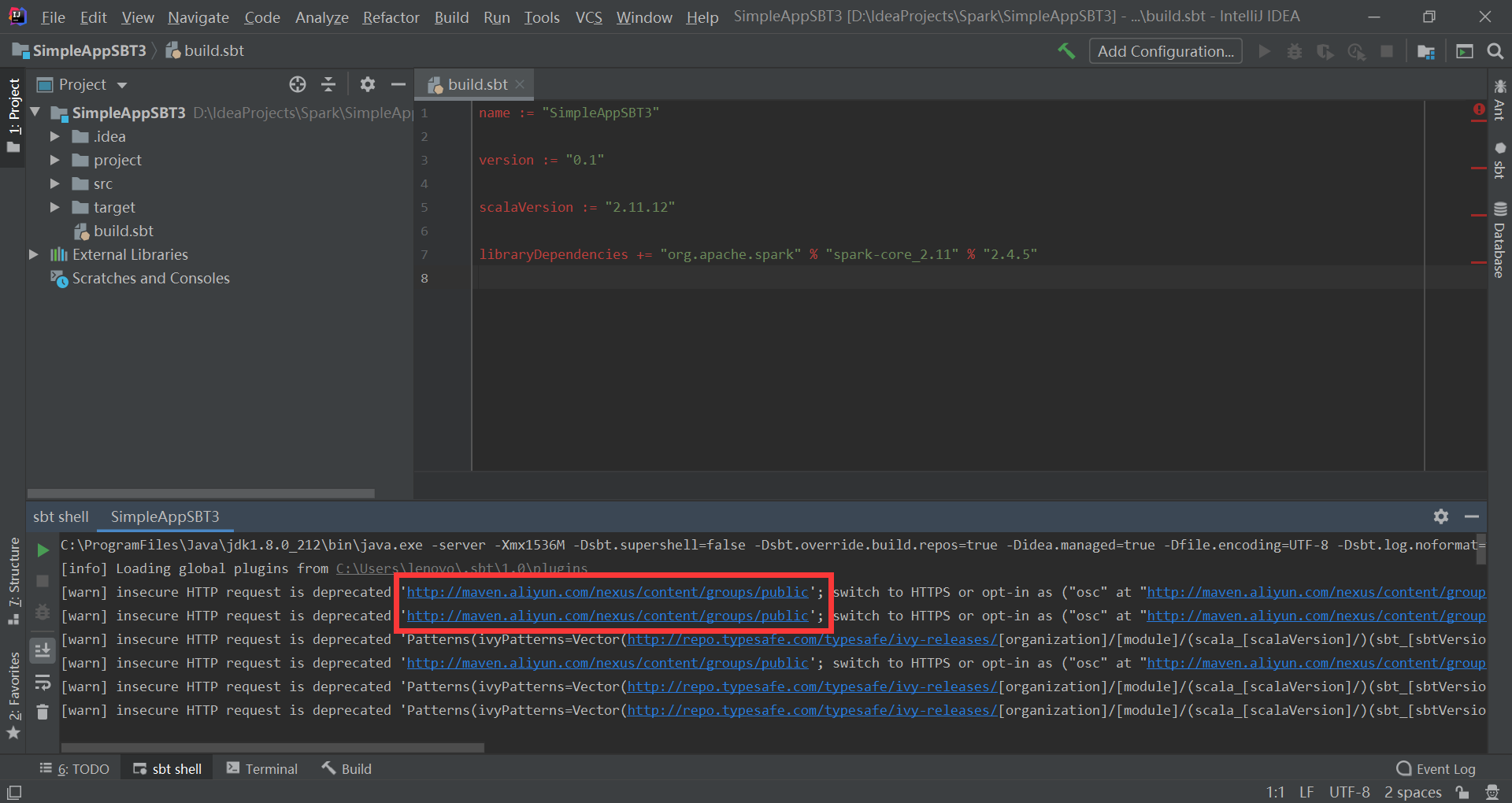This screenshot has height=803, width=1512.
Task: Click Add Configuration button
Action: point(1165,51)
